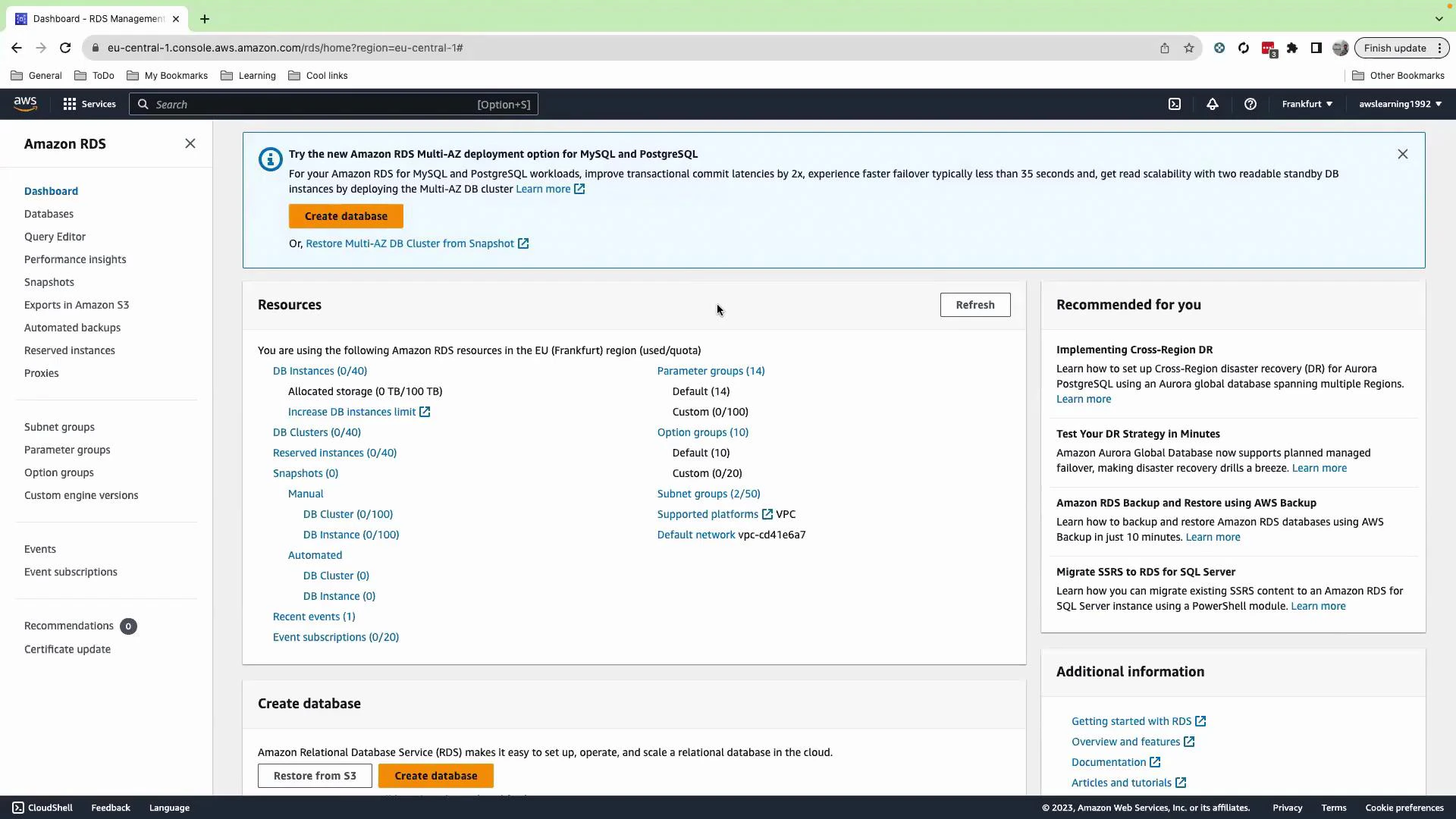This screenshot has height=819, width=1456.
Task: Open the My Bookmarks folder in bookmarks bar
Action: 168,76
